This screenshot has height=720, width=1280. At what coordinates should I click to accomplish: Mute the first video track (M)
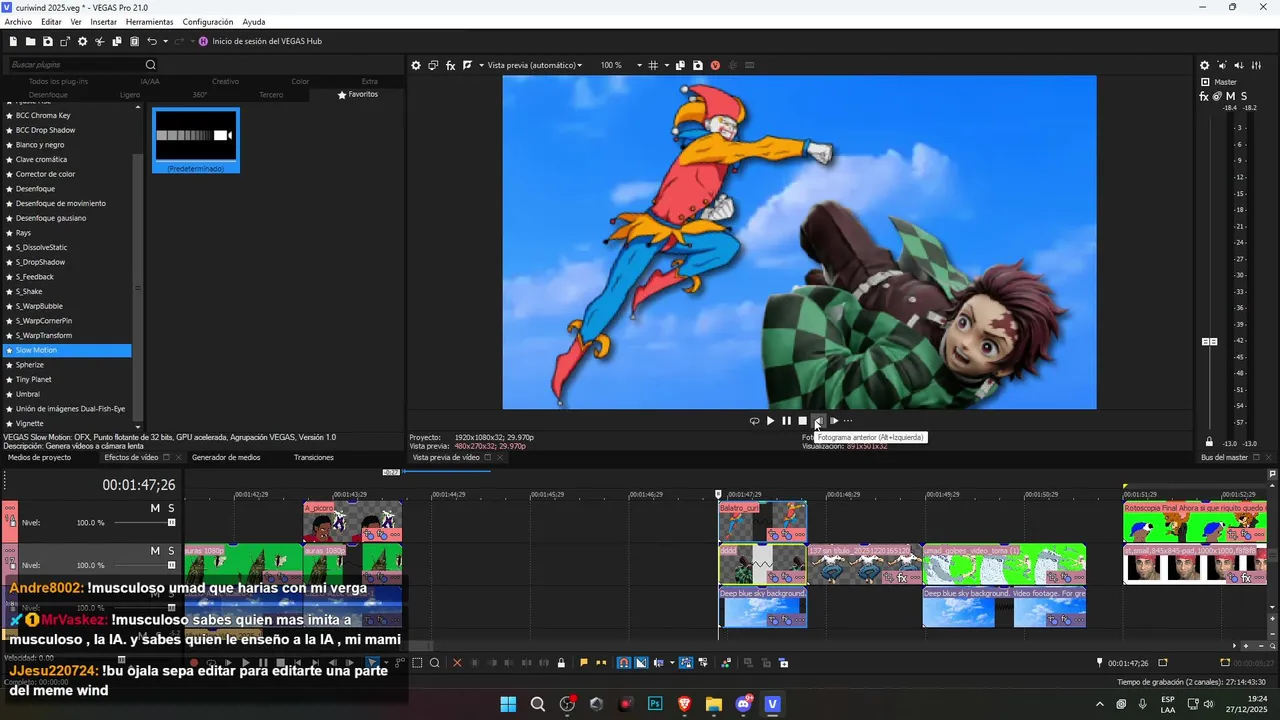(x=155, y=509)
